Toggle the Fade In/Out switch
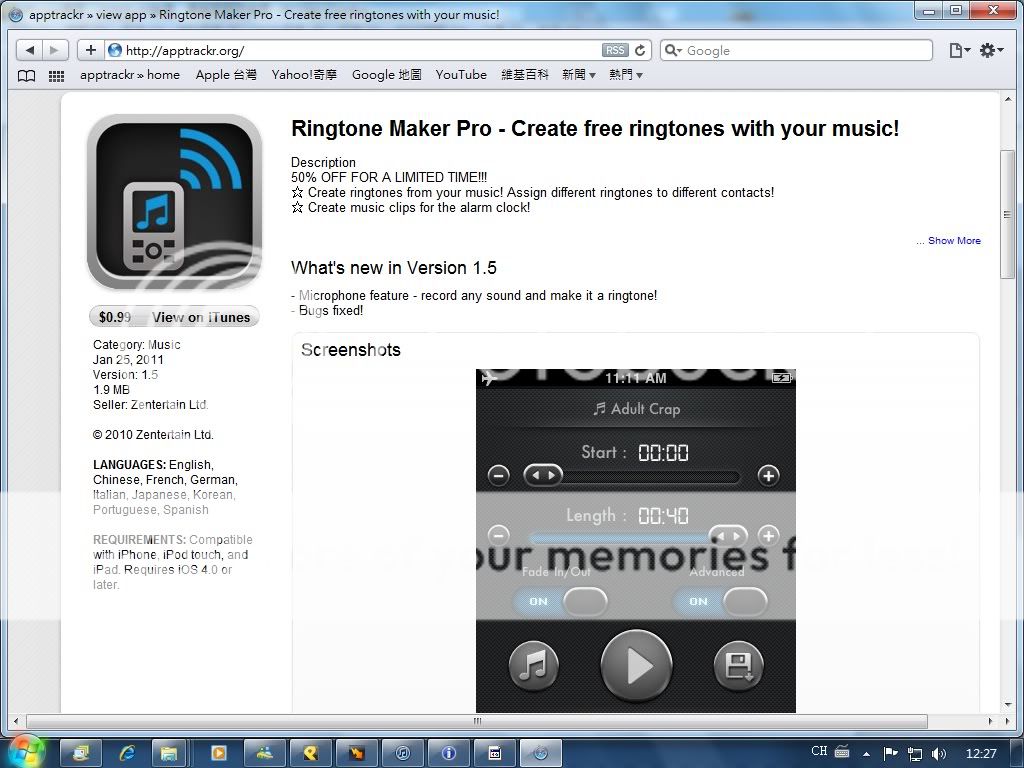 (x=562, y=601)
